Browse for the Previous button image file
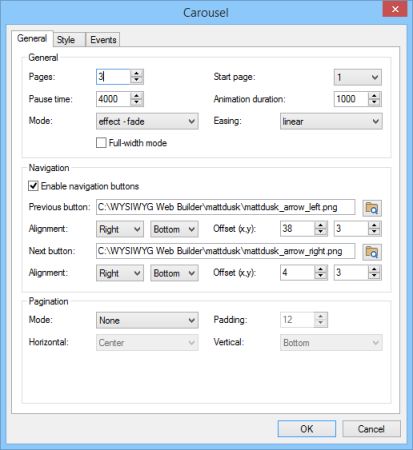Screen dimensions: 413x450 [x=372, y=208]
